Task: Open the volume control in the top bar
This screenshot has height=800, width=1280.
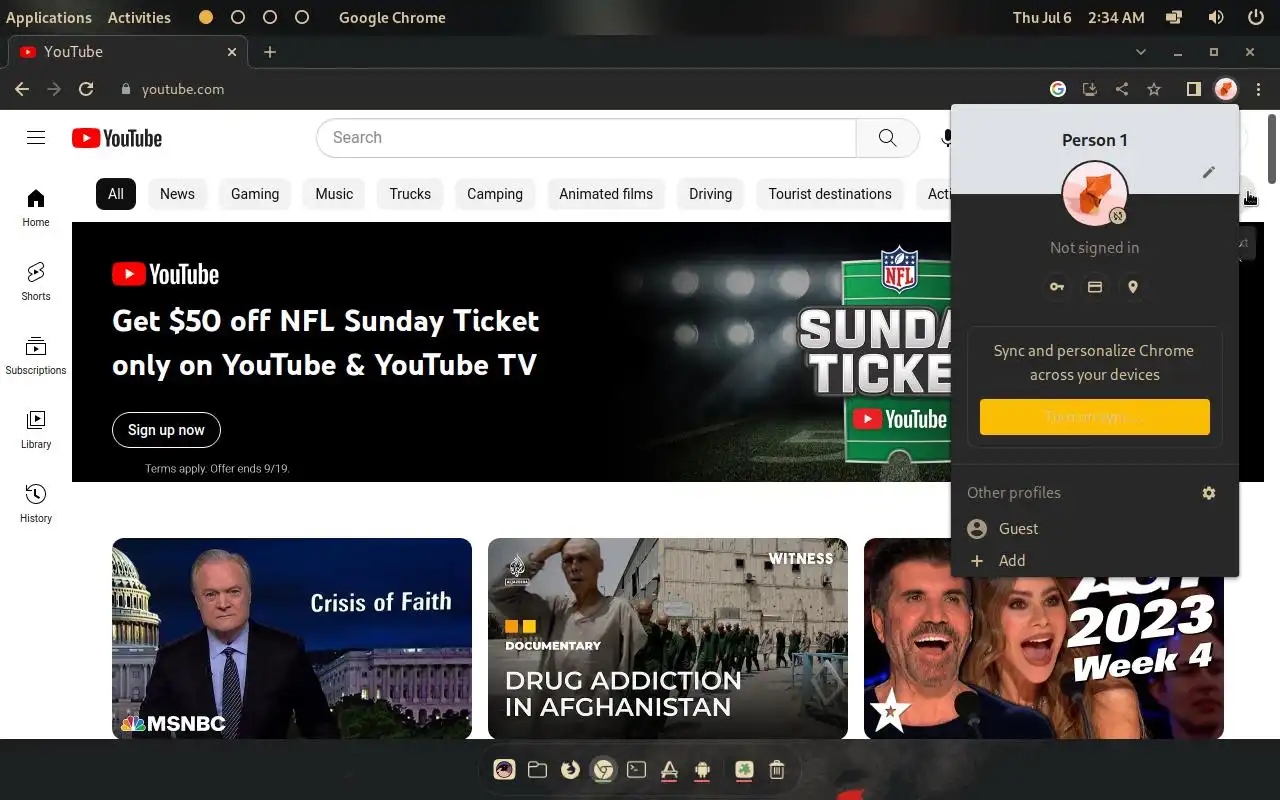Action: [x=1216, y=17]
